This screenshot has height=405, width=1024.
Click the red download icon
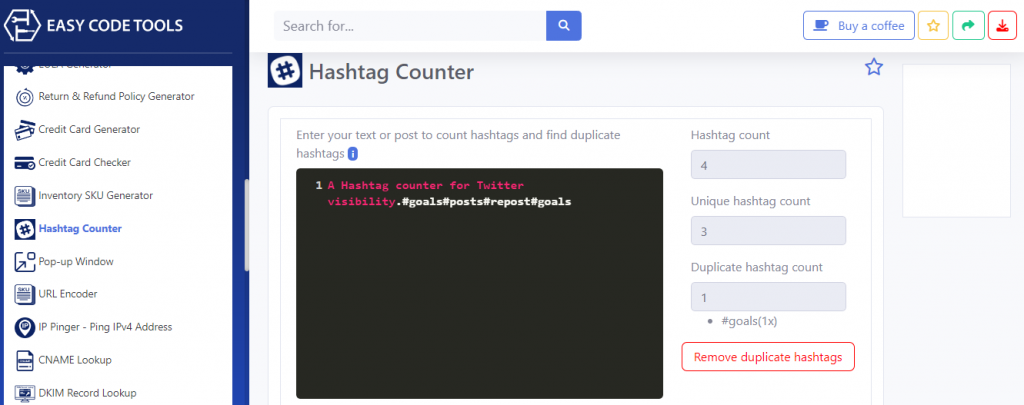pos(1002,26)
